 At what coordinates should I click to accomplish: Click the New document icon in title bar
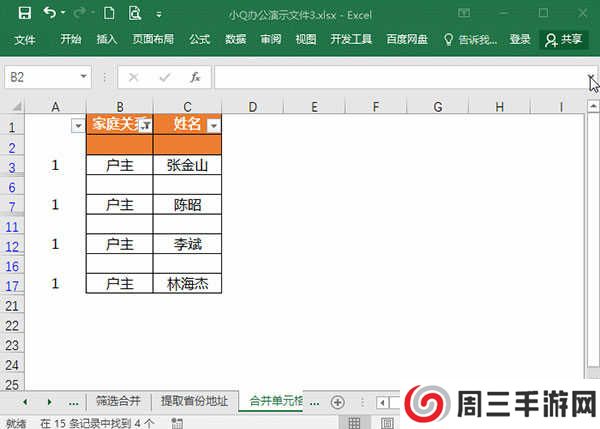click(108, 13)
